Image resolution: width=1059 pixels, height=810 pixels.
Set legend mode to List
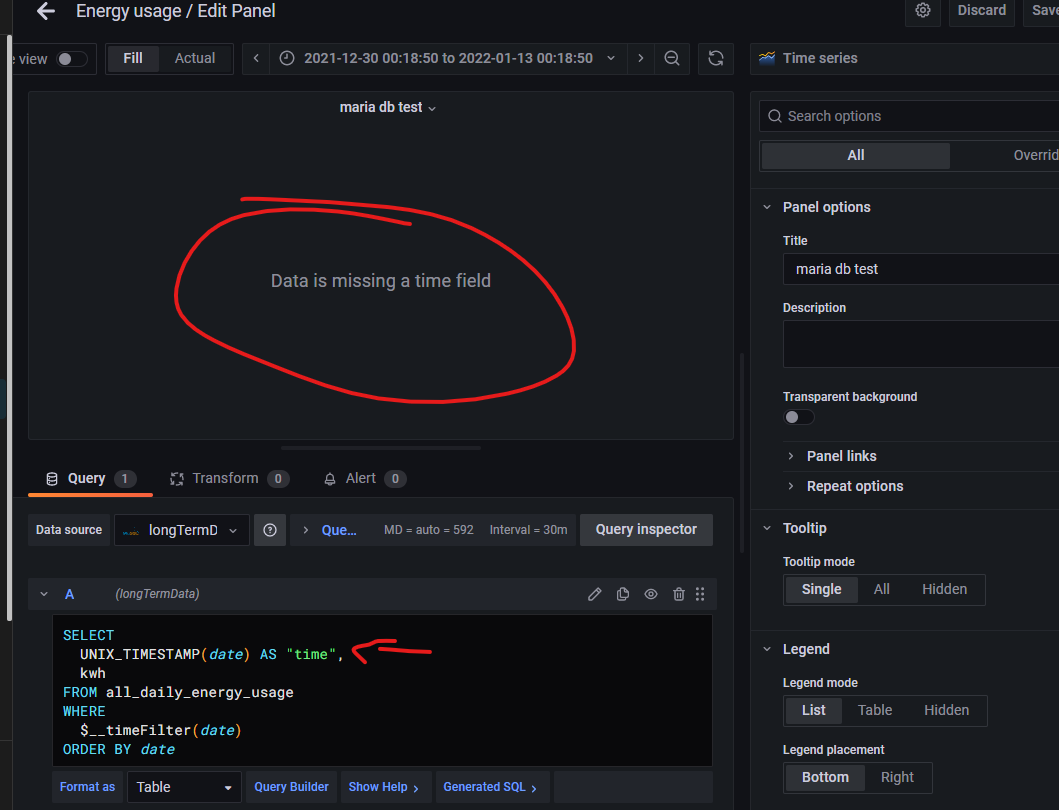pyautogui.click(x=813, y=711)
